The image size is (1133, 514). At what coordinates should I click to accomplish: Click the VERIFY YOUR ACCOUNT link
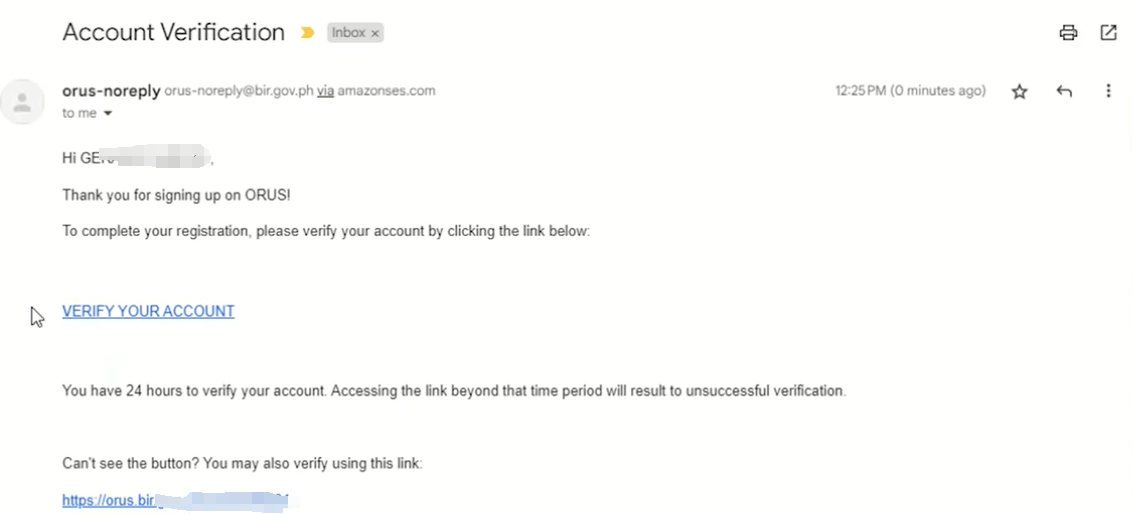148,311
